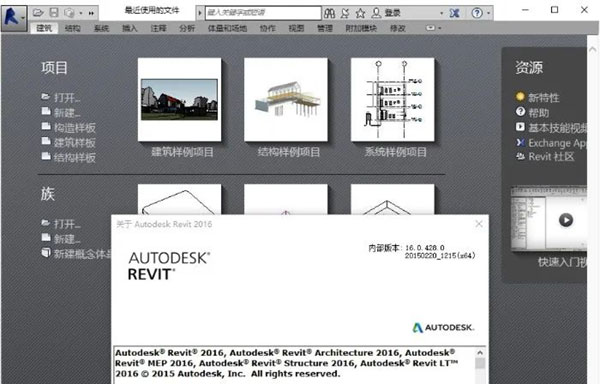Switch to the 注释 ribbon tab
600x384 pixels.
point(158,28)
